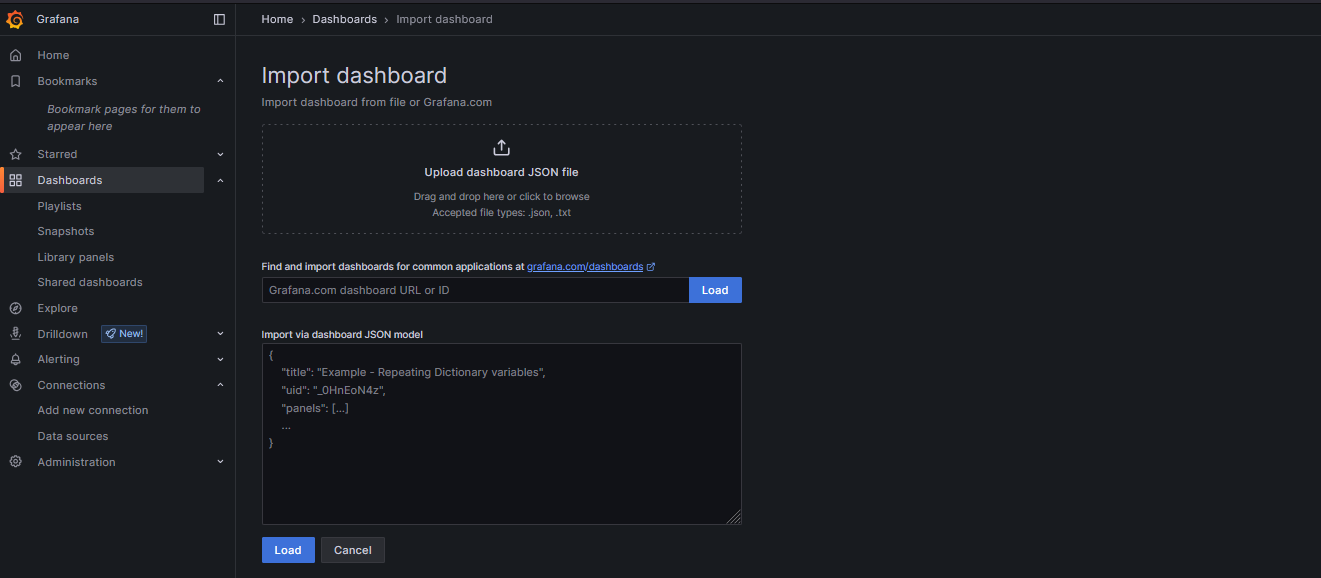Collapse the Bookmarks section chevron
Viewport: 1321px width, 578px height.
pos(220,81)
